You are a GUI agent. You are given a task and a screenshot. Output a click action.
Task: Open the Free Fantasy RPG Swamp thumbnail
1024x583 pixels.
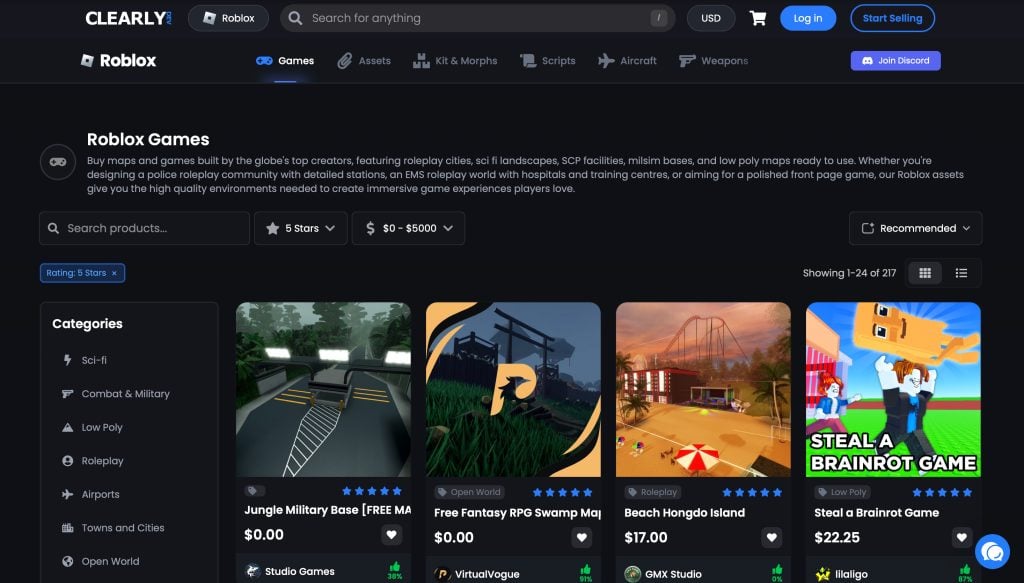[513, 390]
